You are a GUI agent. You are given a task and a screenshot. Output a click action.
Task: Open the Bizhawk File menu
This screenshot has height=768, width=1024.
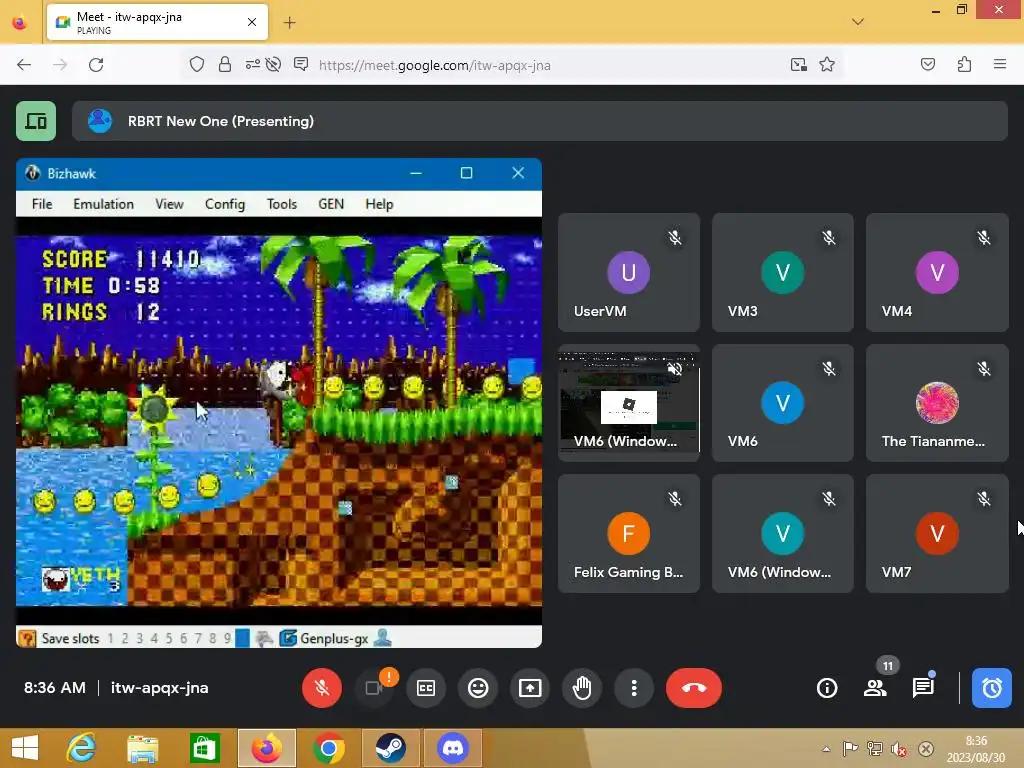click(42, 204)
